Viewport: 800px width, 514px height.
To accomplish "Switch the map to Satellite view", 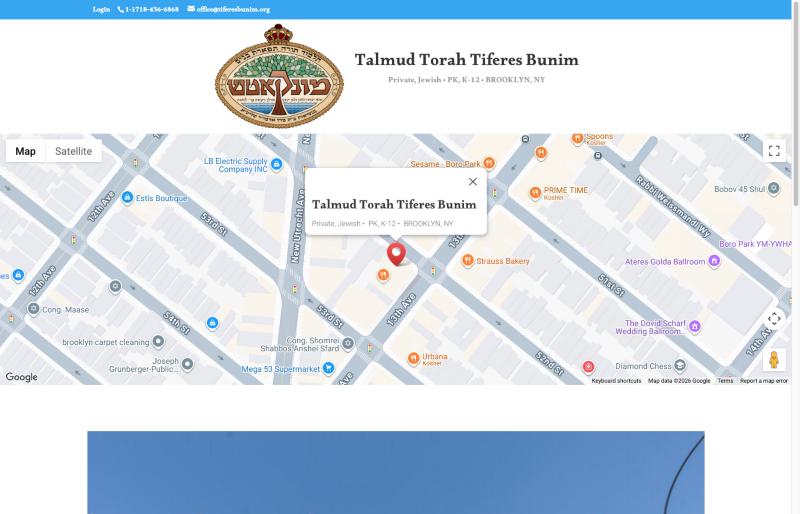I will click(x=73, y=151).
